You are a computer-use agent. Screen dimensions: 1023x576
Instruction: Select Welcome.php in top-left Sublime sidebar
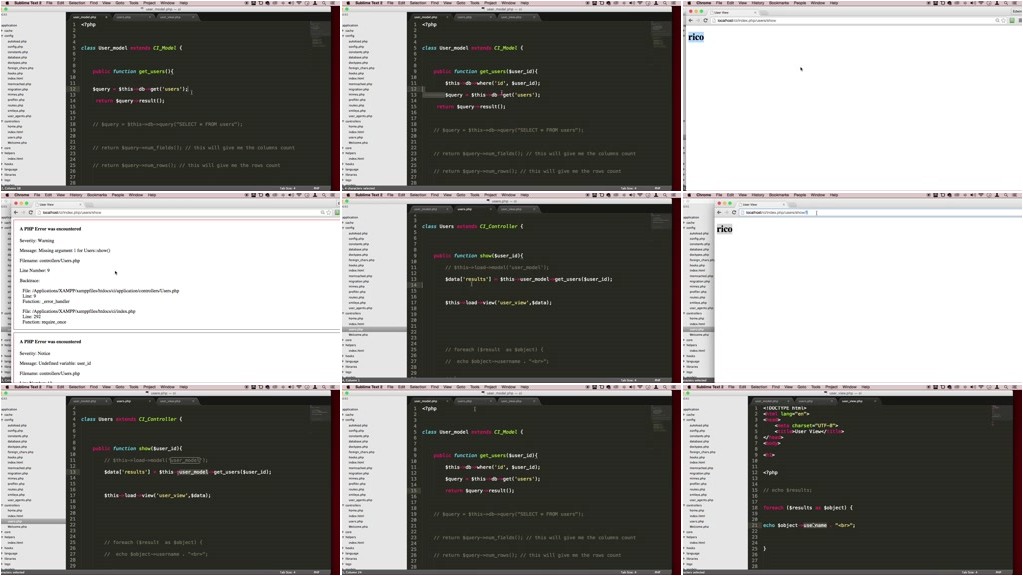click(18, 142)
